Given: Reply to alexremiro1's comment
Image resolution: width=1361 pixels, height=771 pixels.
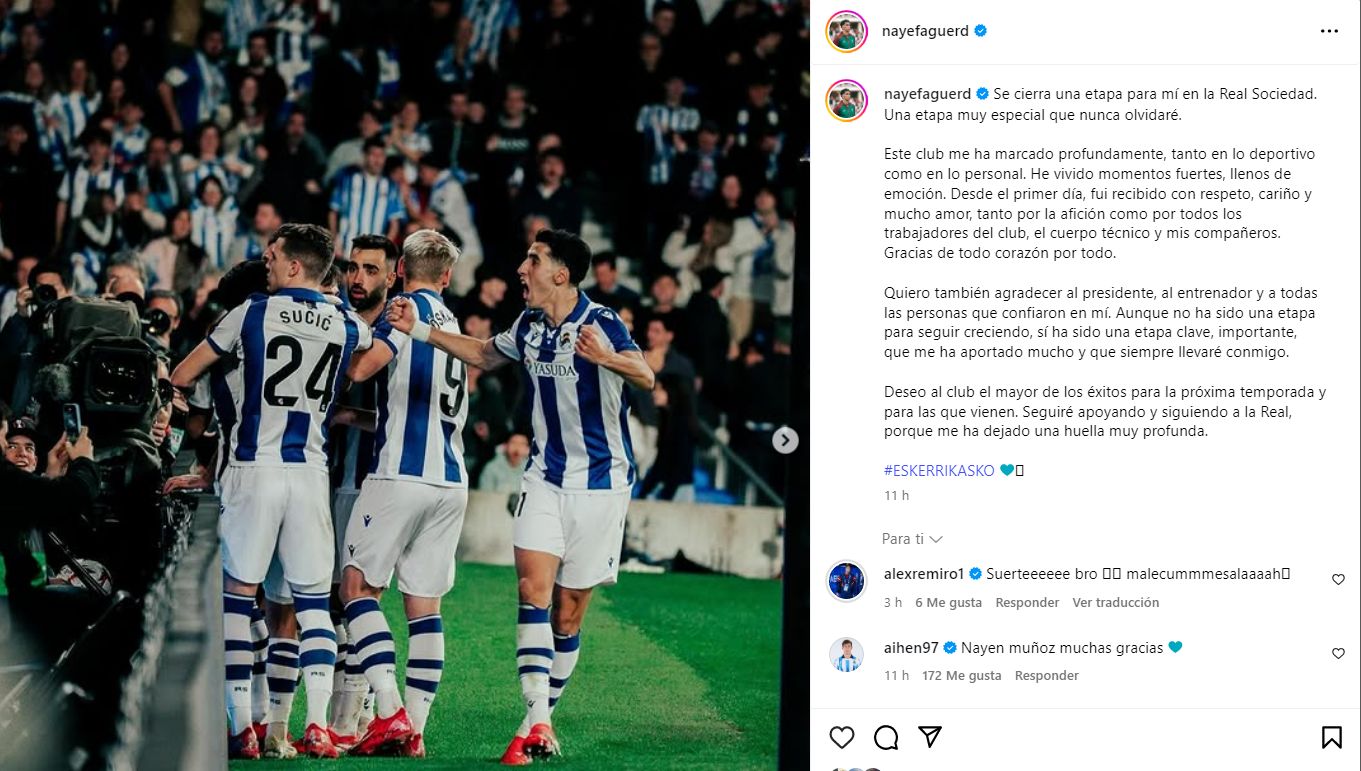Looking at the screenshot, I should tap(1027, 602).
